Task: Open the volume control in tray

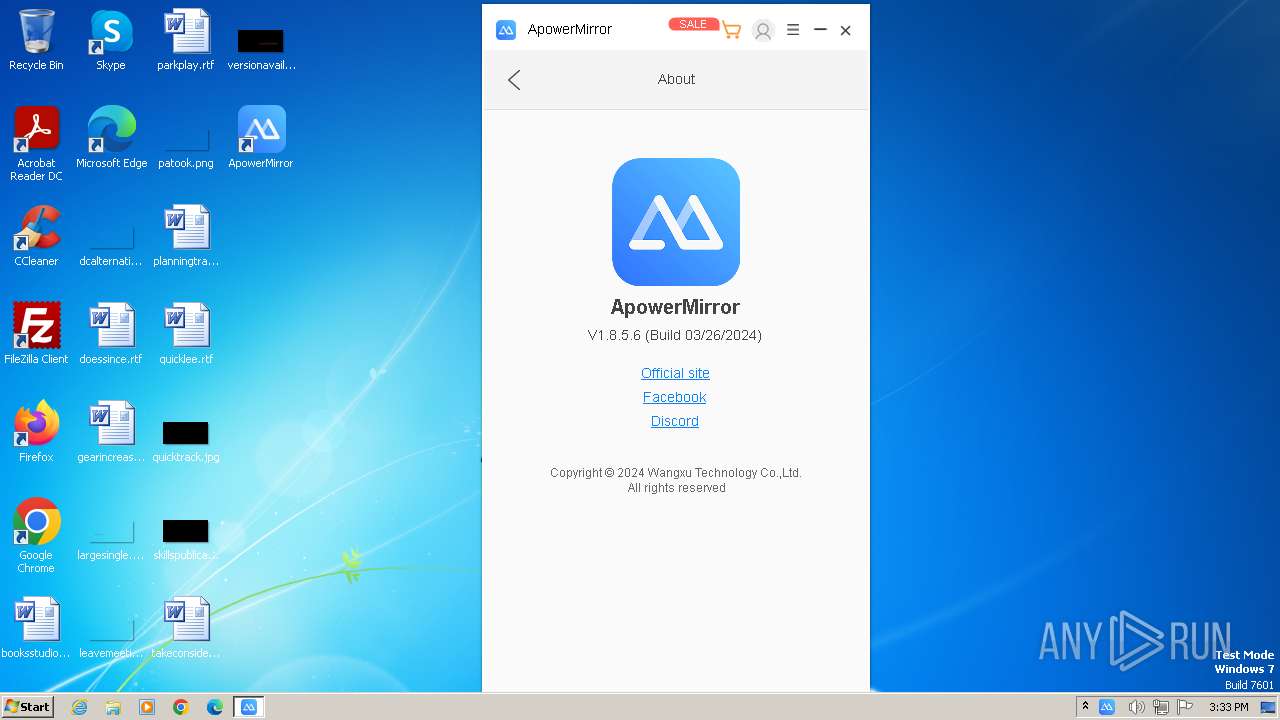Action: [x=1136, y=707]
